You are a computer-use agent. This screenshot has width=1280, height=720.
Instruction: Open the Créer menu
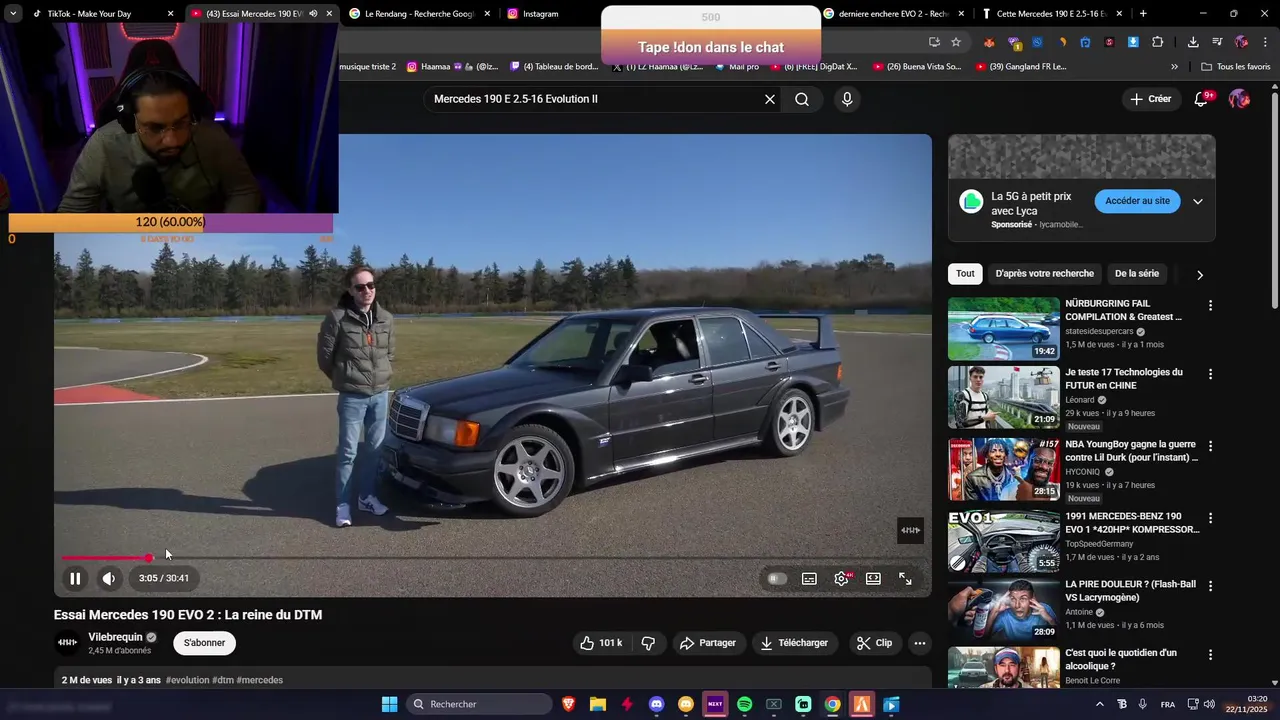click(1150, 99)
